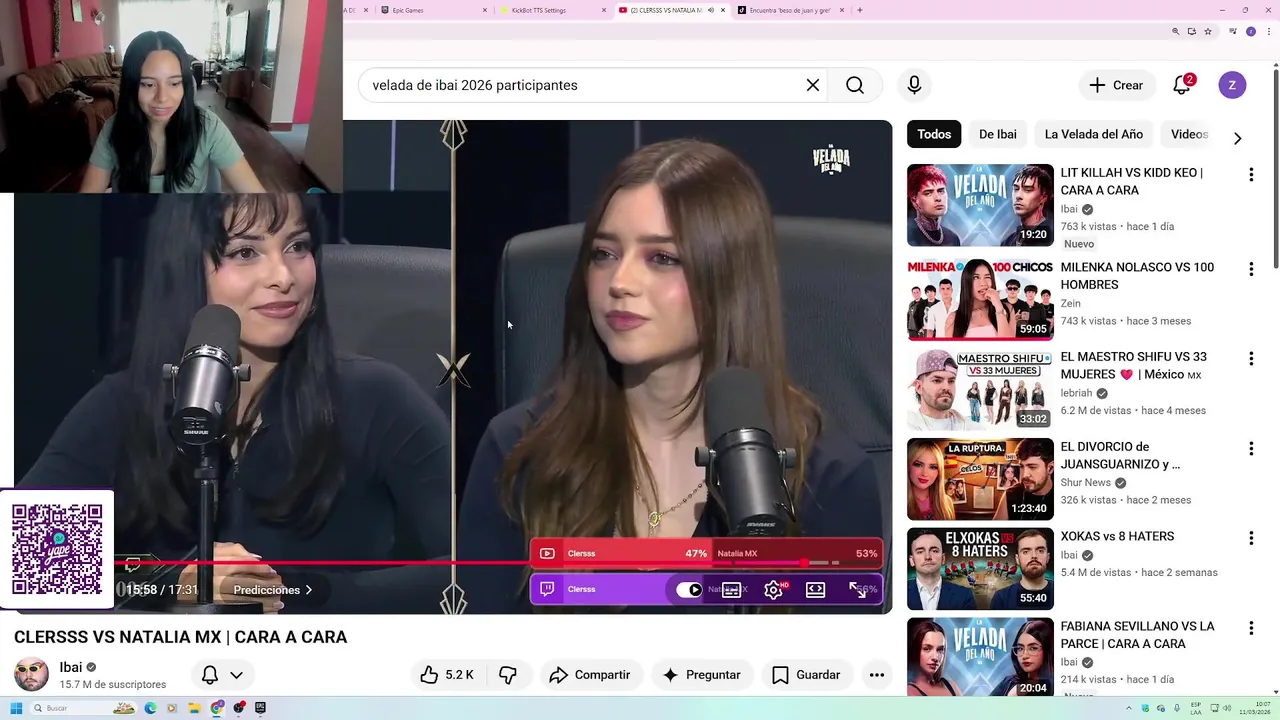Image resolution: width=1280 pixels, height=720 pixels.
Task: Switch to Epic Games browser tab
Action: [433, 10]
